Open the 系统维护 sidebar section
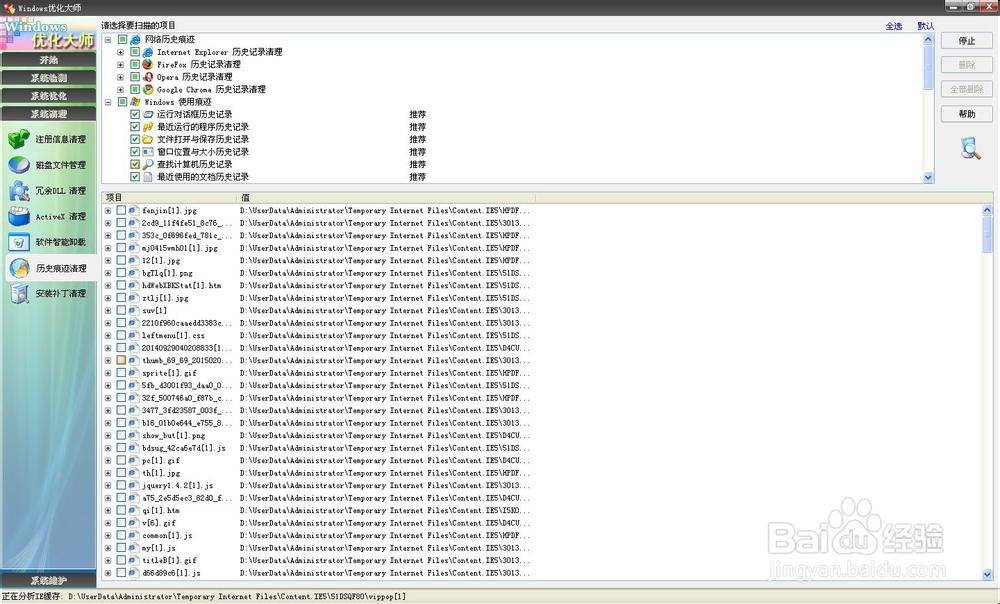The width and height of the screenshot is (1000, 604). tap(48, 580)
